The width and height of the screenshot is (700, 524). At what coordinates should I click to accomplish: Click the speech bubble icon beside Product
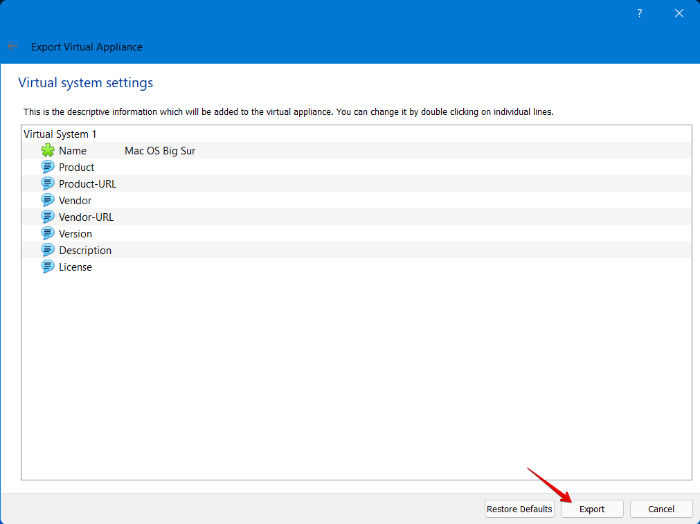click(x=48, y=167)
